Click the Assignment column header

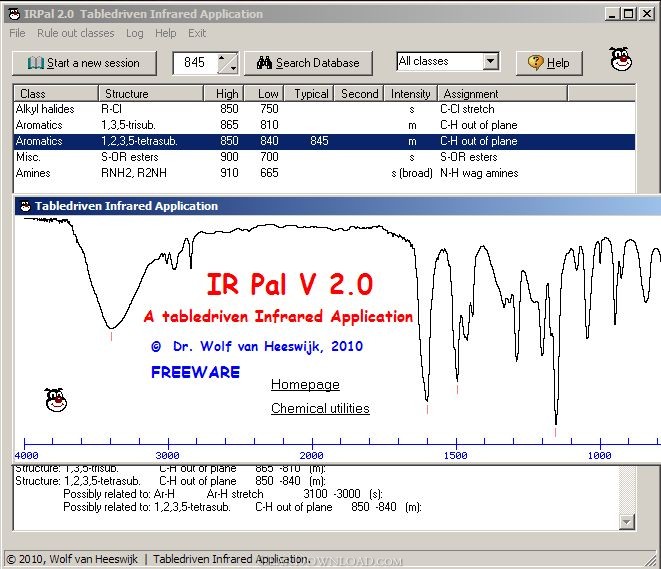(502, 94)
